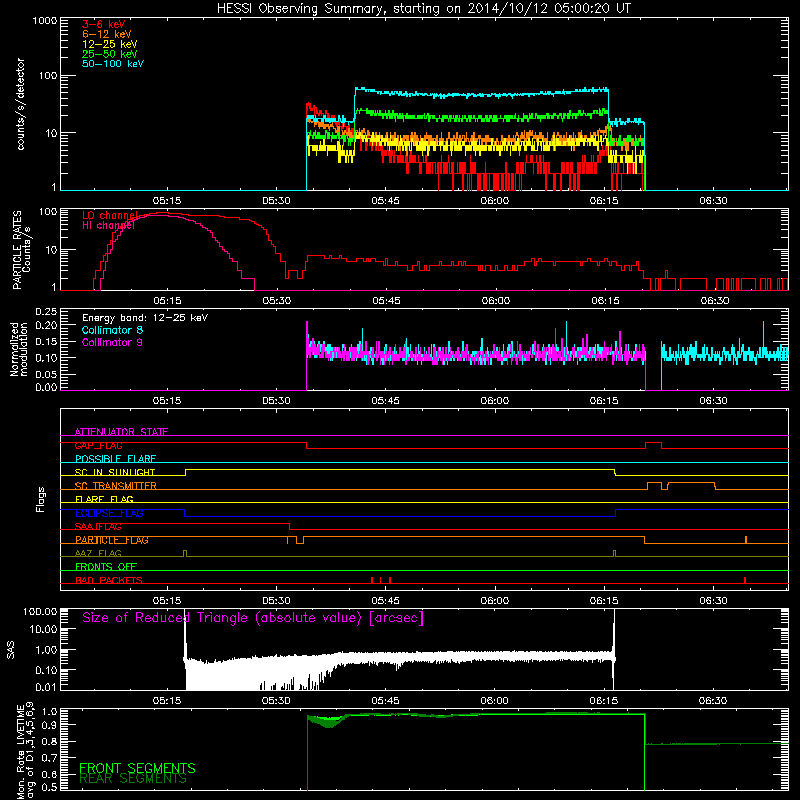Click the ATTENUATOR_STATE flag label
The image size is (800, 800).
pyautogui.click(x=121, y=432)
